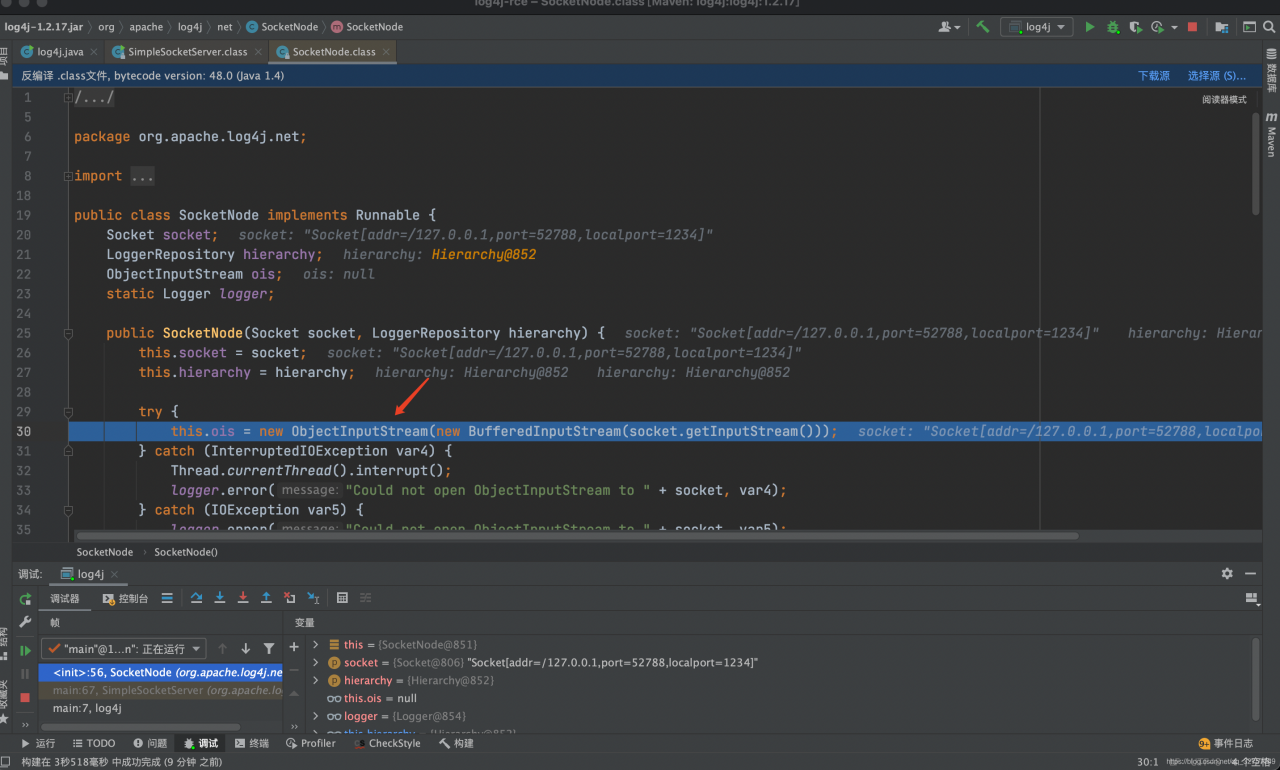Click the search everywhere magnifier
Screen dimensions: 1280x770
point(1268,27)
